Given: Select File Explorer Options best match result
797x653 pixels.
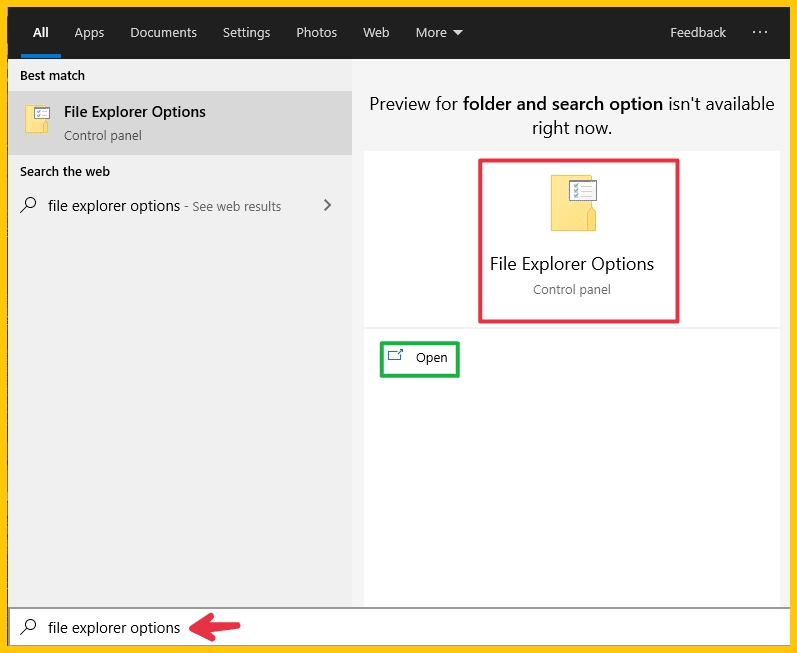Looking at the screenshot, I should 180,123.
